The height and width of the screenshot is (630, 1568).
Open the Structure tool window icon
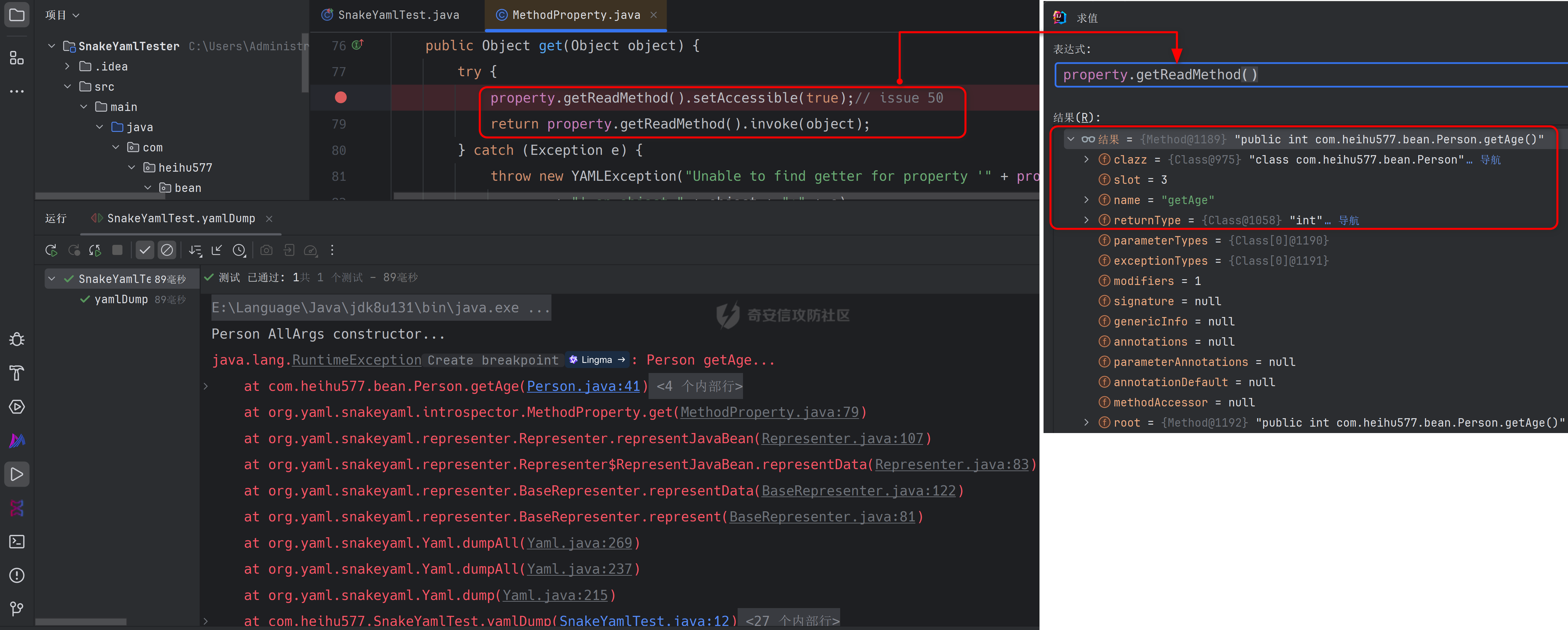point(17,58)
